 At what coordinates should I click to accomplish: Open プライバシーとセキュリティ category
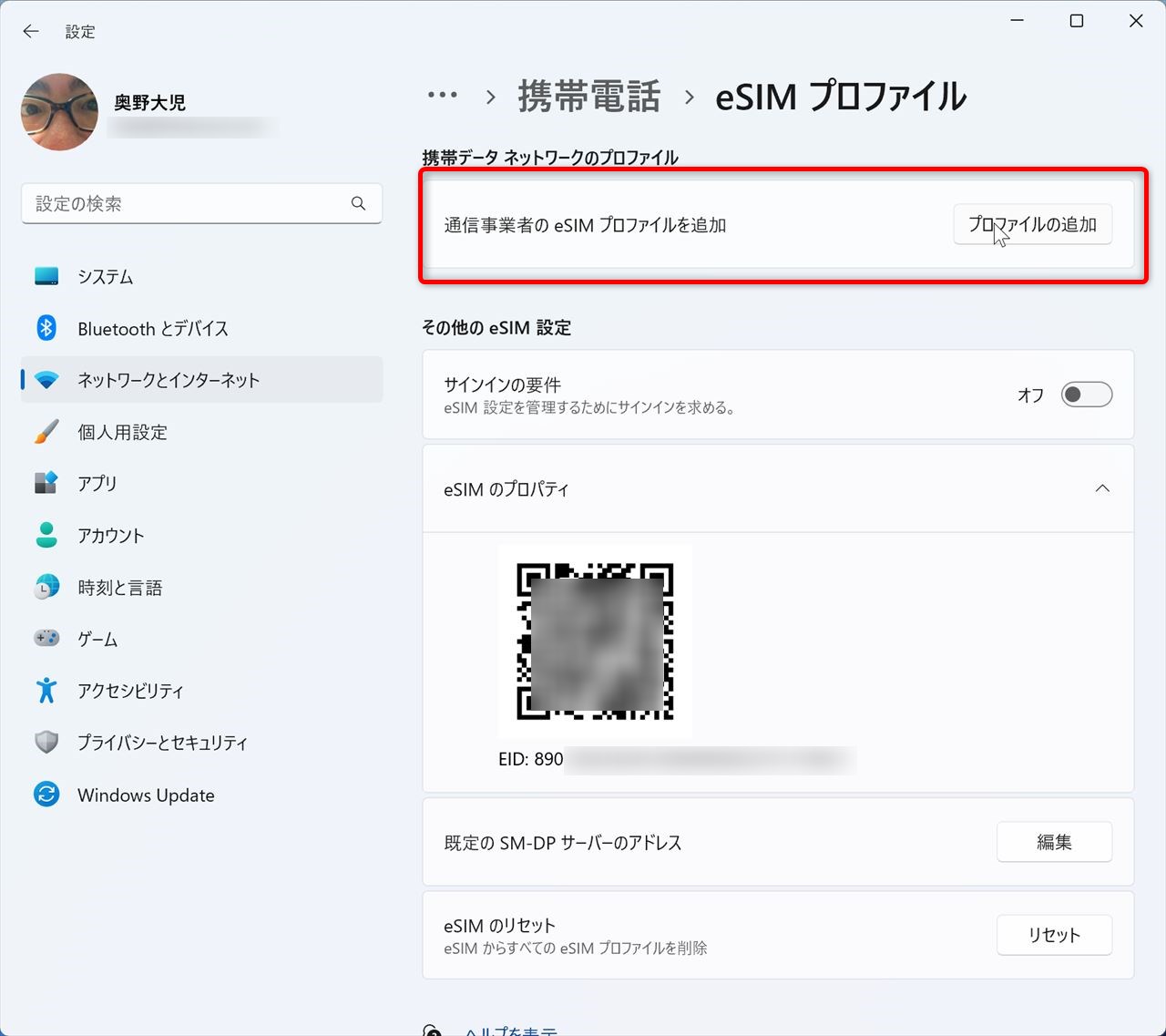201,743
